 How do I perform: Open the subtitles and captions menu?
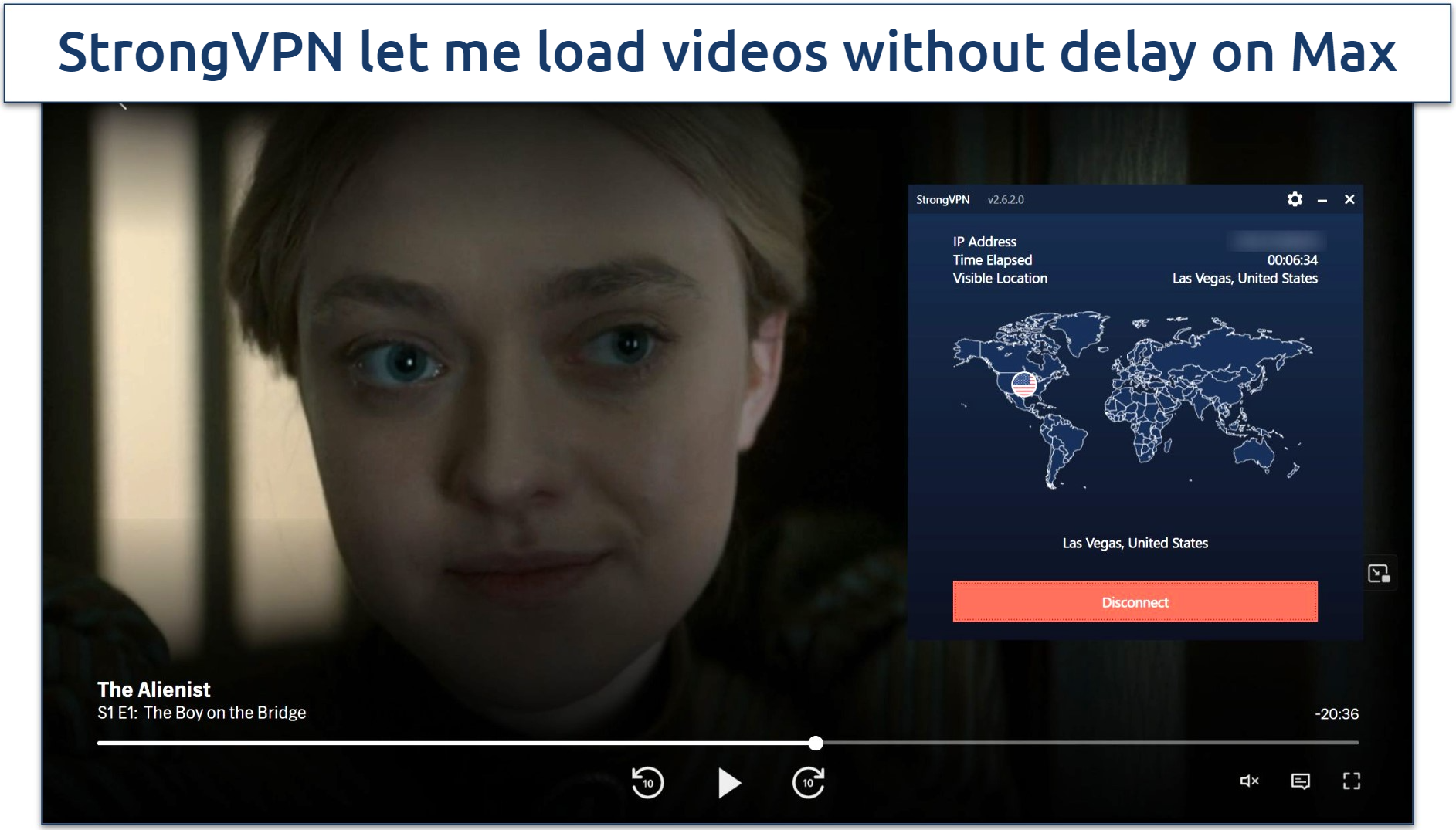coord(1301,781)
